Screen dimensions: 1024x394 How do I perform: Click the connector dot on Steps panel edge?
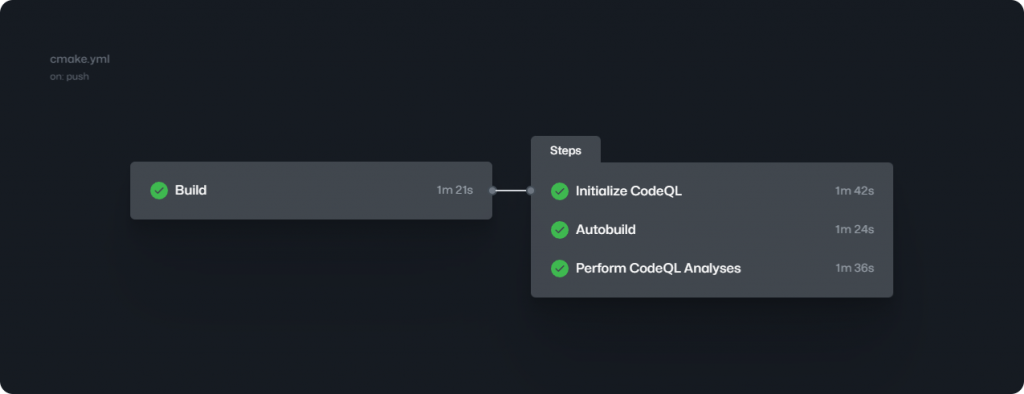tap(530, 191)
